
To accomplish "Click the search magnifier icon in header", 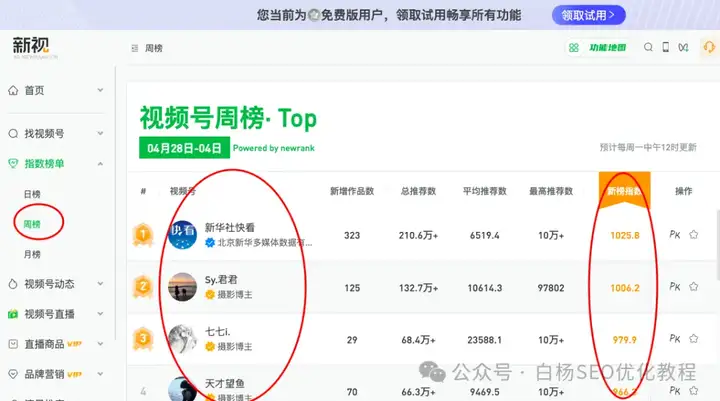I will [x=648, y=47].
